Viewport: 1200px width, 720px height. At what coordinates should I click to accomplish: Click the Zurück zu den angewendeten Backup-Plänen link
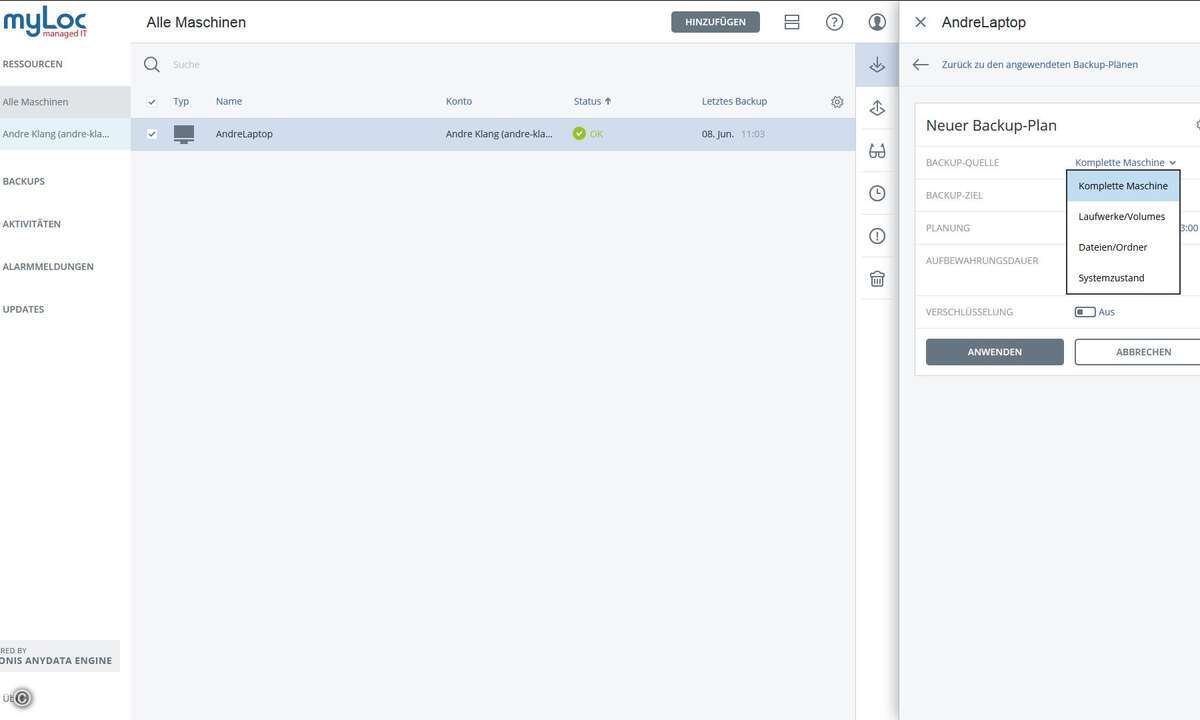pos(1039,65)
